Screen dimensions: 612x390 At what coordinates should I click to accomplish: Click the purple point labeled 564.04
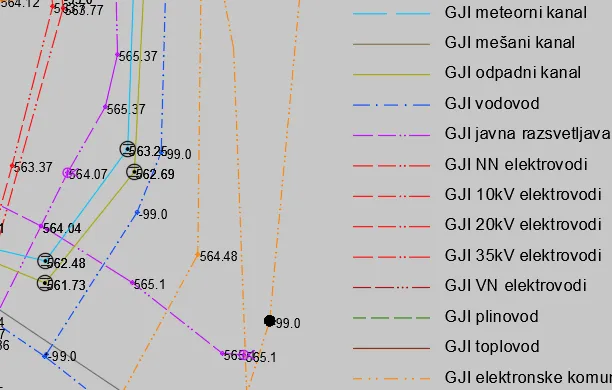click(41, 226)
